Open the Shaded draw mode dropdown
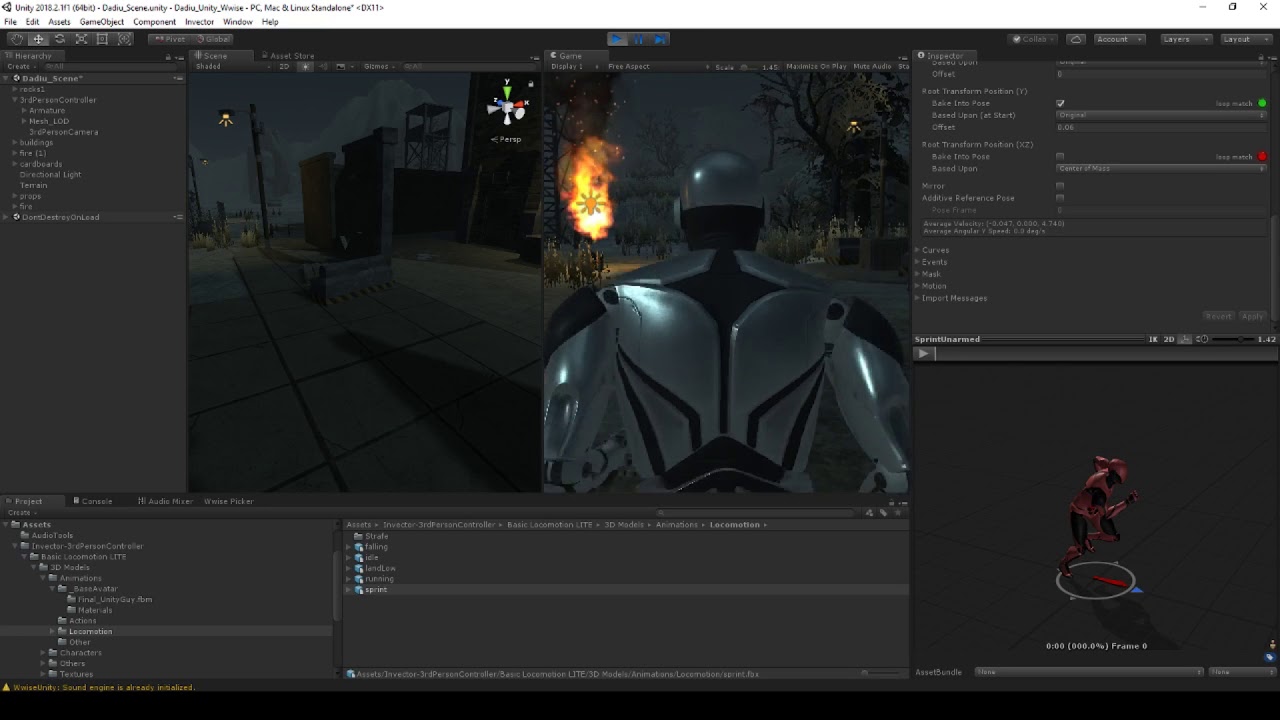Viewport: 1280px width, 720px height. [232, 66]
